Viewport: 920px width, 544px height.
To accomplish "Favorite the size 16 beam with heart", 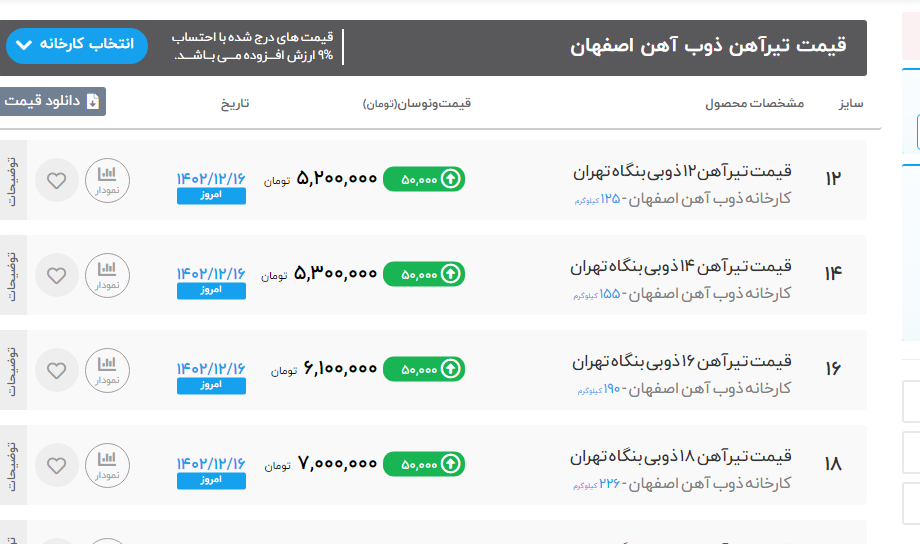I will coord(57,370).
